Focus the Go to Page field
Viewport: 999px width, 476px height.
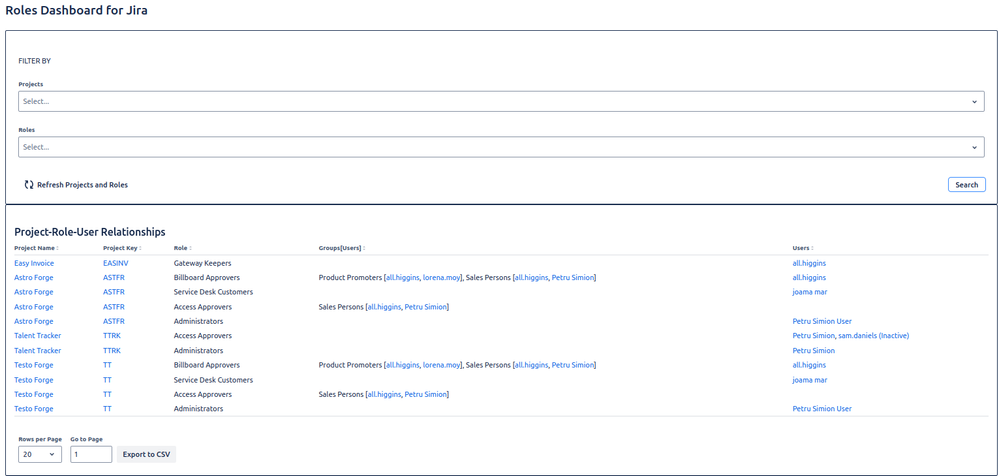91,454
